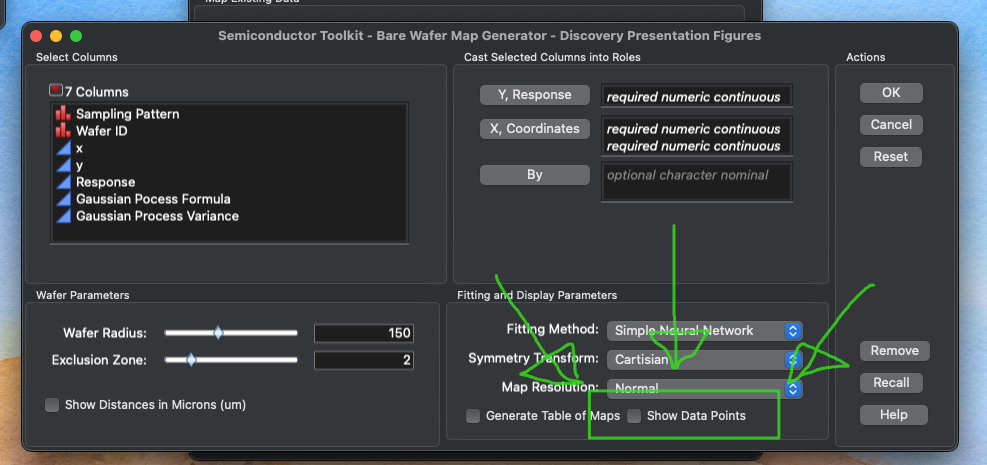The image size is (987, 465).
Task: Click the icon beside Gaussian Pocess Formula
Action: 63,199
